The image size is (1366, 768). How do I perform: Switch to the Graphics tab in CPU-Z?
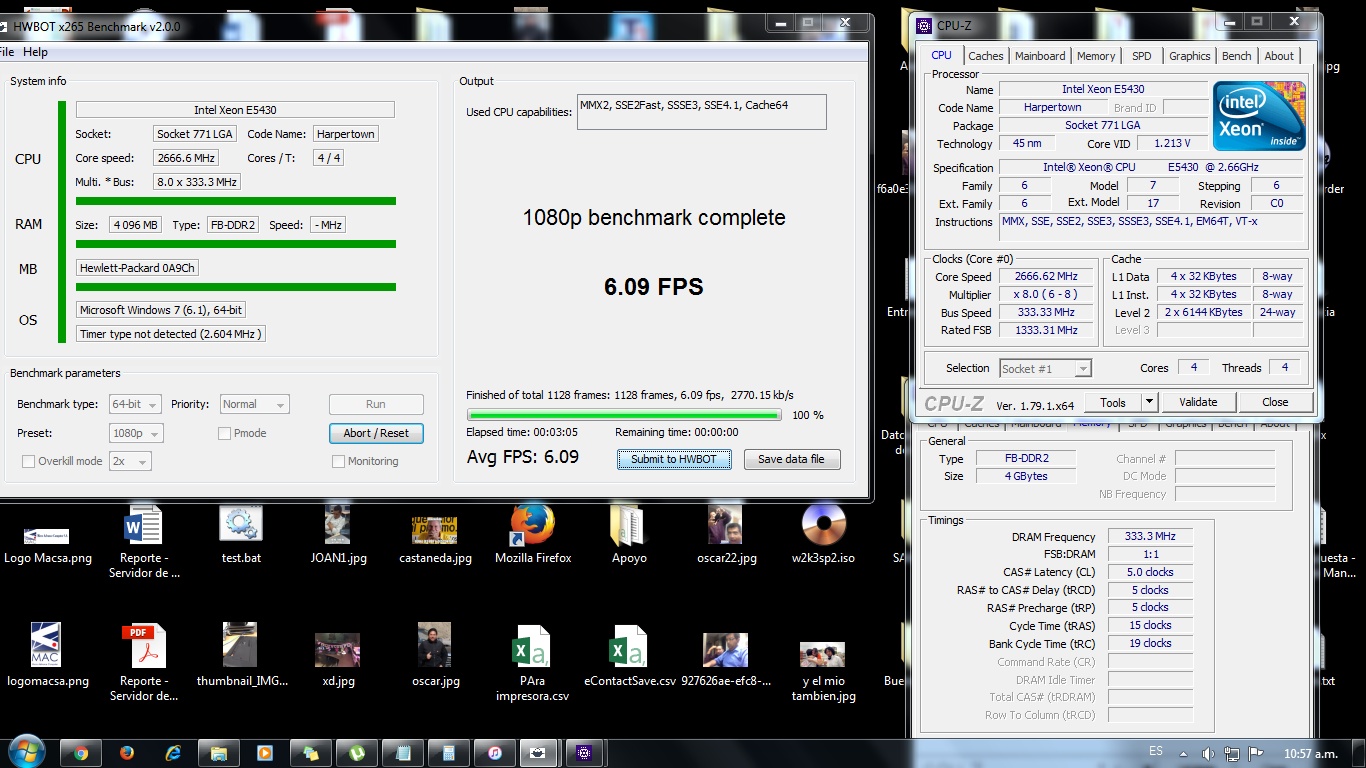pyautogui.click(x=1189, y=56)
